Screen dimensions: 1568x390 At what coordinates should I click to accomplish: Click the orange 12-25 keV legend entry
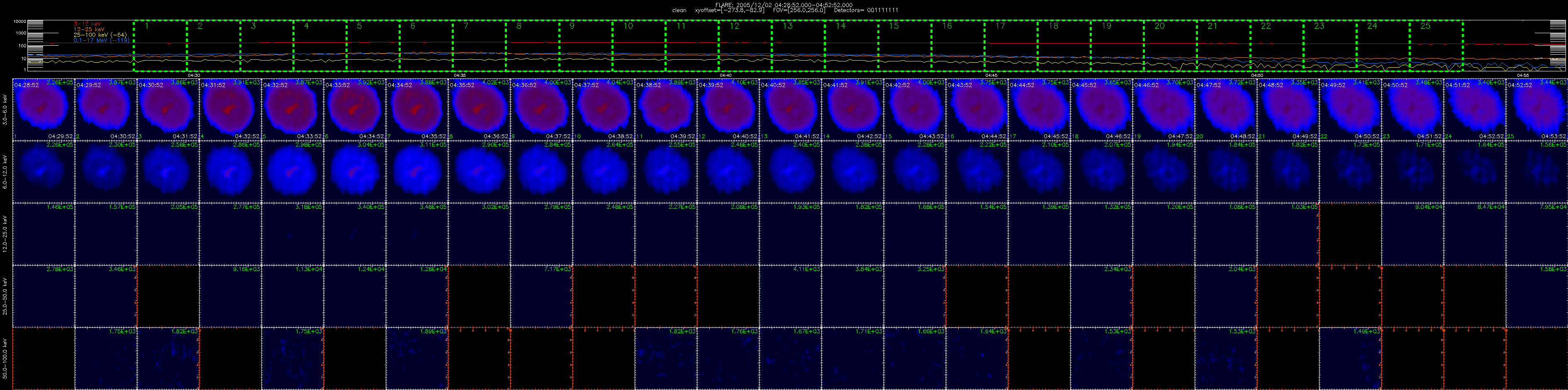pos(89,29)
